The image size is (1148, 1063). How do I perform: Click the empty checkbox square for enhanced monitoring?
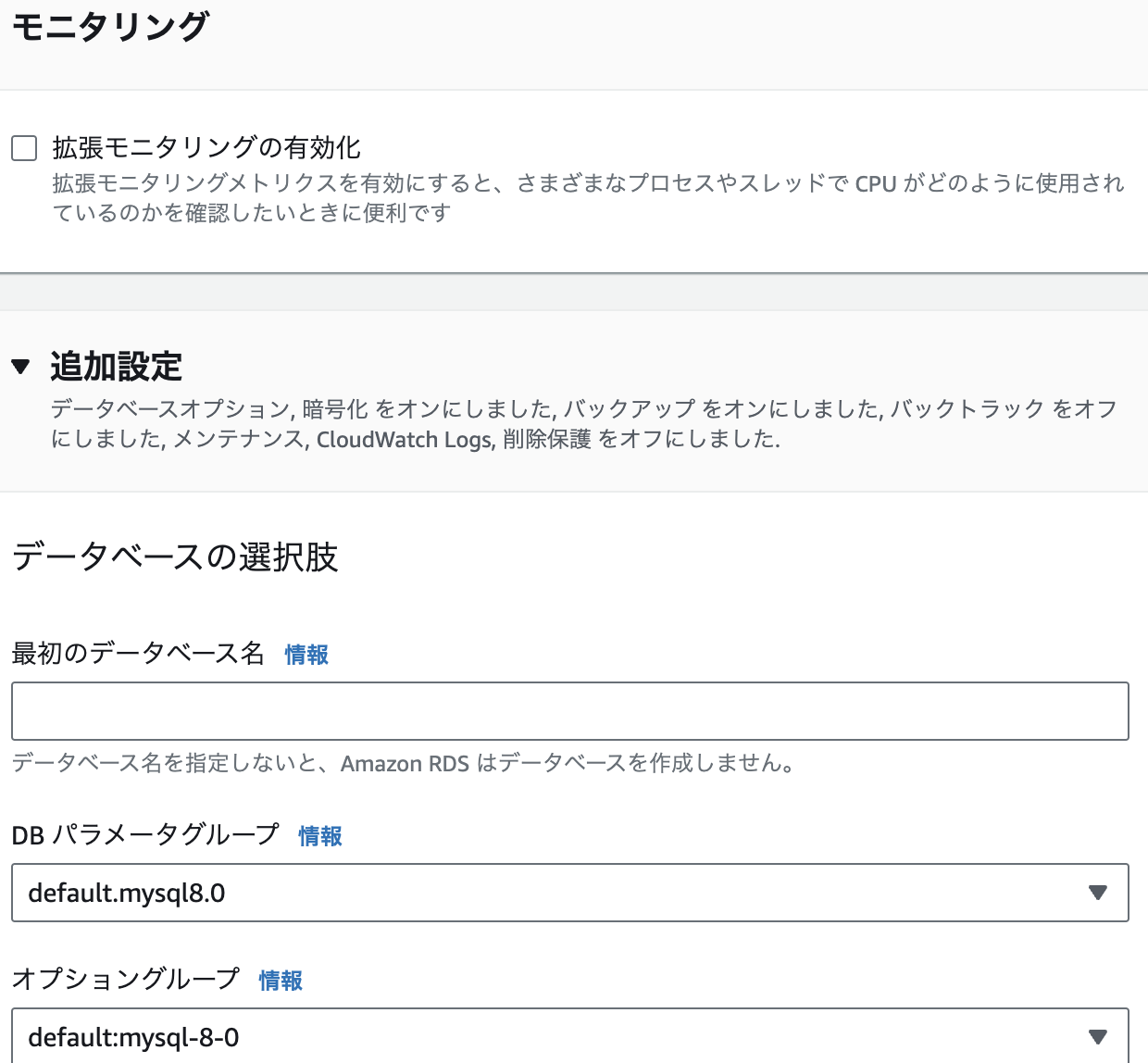pyautogui.click(x=23, y=147)
